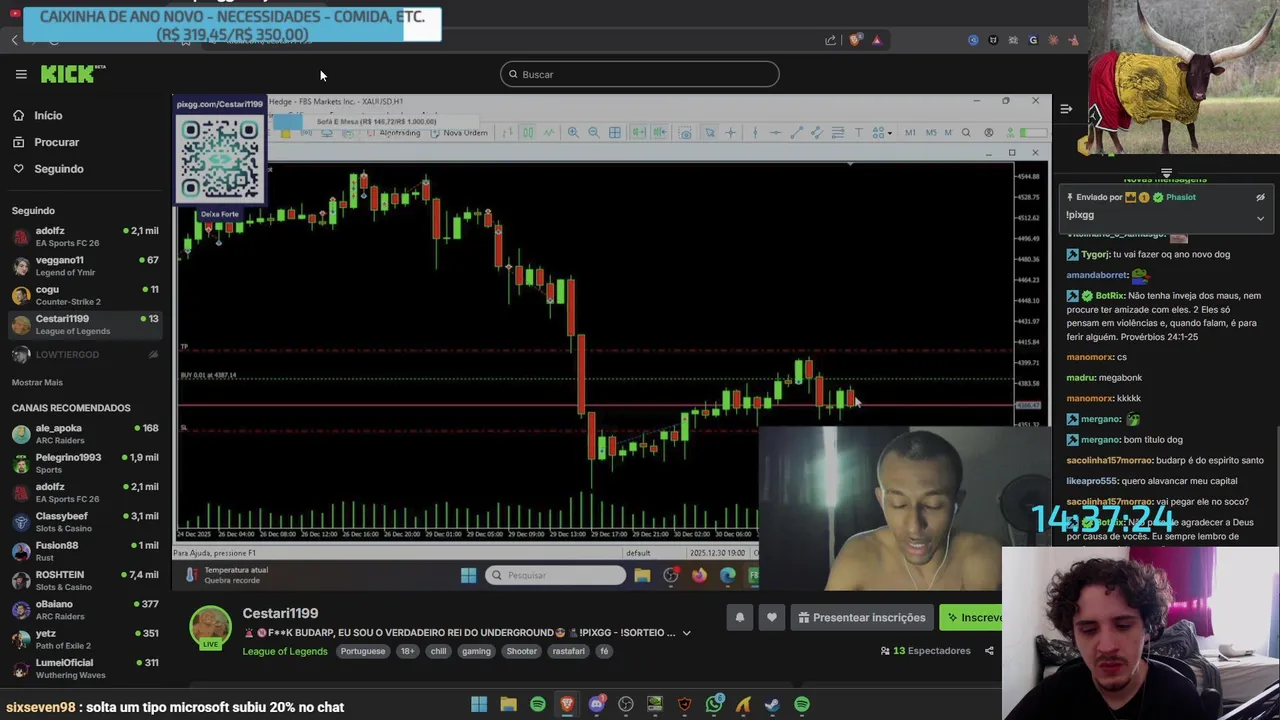Toggle Algotrading in MetaTrader toolbar
This screenshot has width=1280, height=720.
tap(394, 133)
